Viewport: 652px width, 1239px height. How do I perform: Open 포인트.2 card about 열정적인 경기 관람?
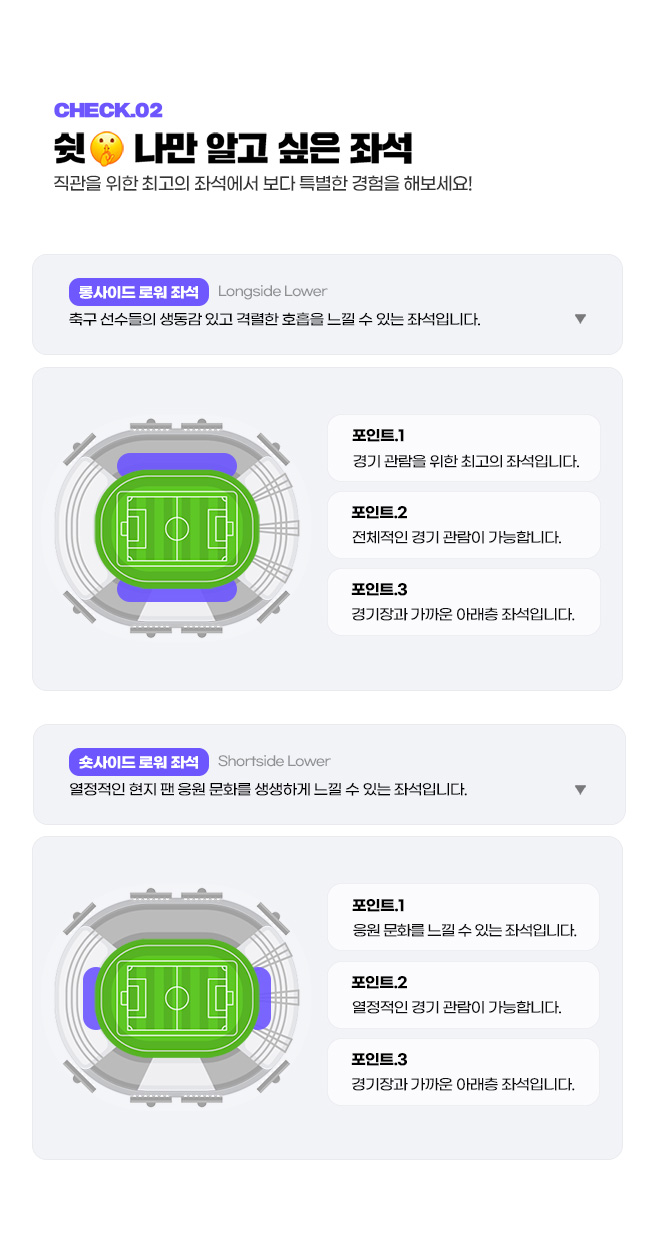pyautogui.click(x=464, y=995)
